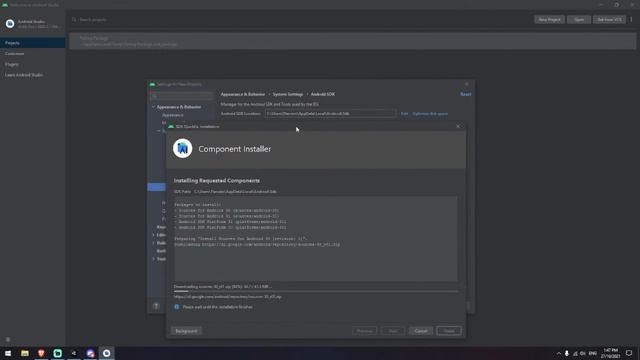The width and height of the screenshot is (640, 360).
Task: Select Appearance item in Settings tree
Action: [x=173, y=115]
